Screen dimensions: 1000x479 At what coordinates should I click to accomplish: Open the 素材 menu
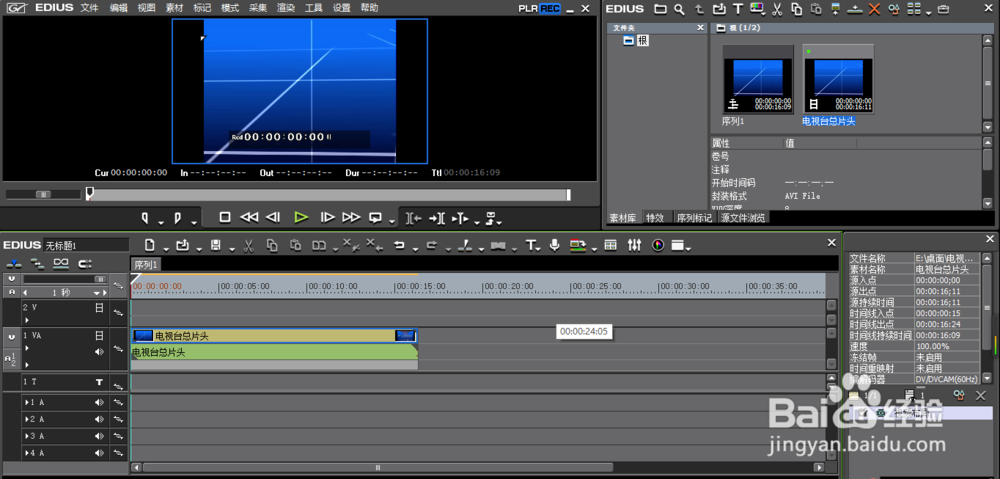click(x=174, y=8)
